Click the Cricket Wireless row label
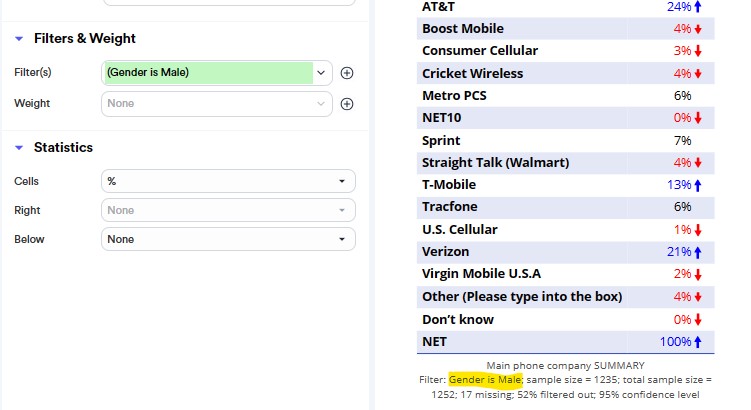The height and width of the screenshot is (410, 751). [x=472, y=73]
